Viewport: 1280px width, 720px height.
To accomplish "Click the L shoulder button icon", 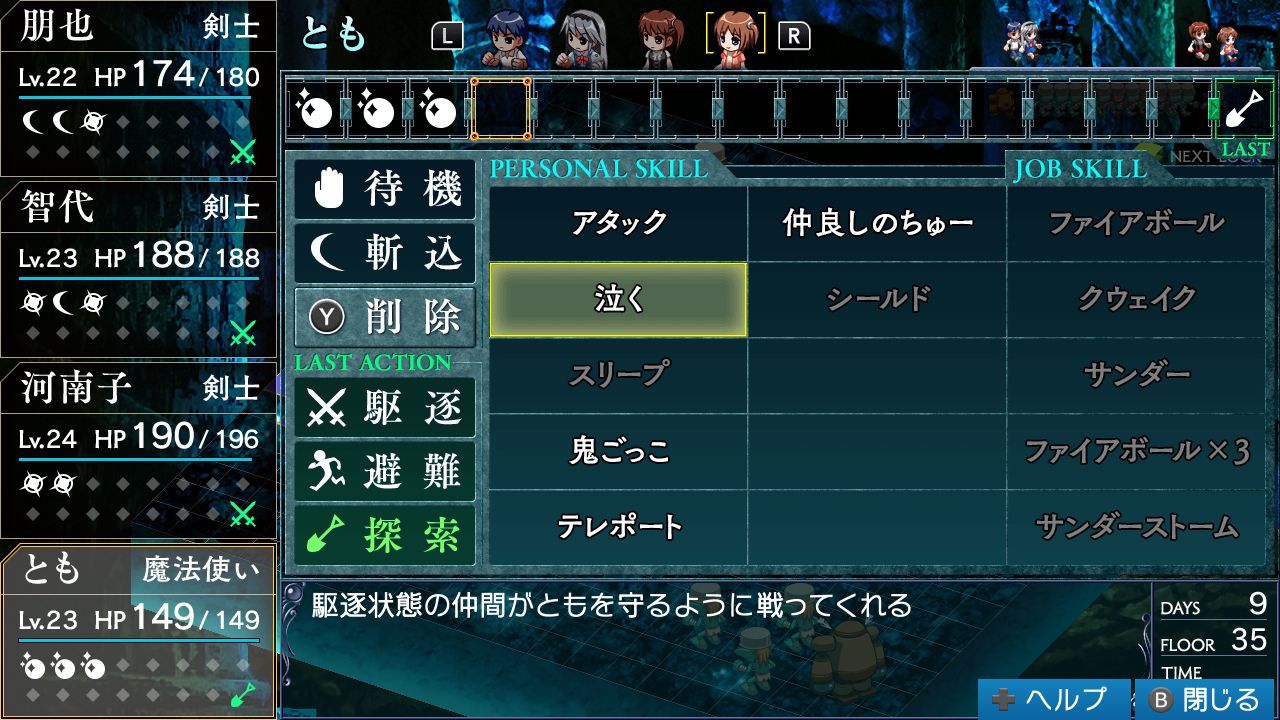I will pos(448,37).
